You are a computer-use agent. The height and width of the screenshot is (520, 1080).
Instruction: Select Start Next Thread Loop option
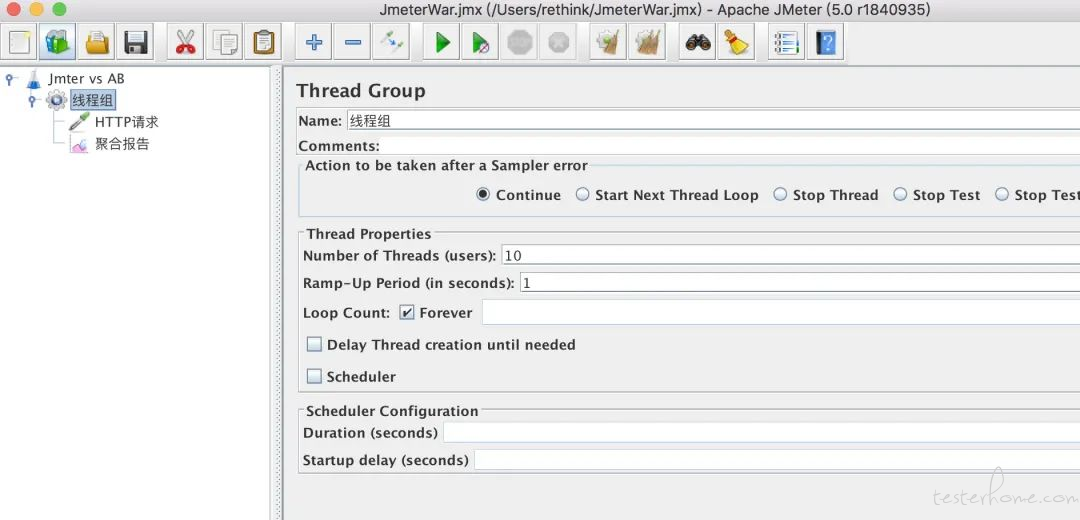click(x=583, y=195)
